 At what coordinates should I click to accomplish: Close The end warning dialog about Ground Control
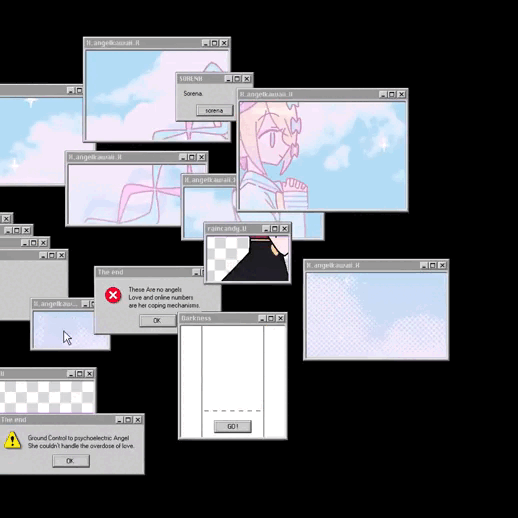pos(138,420)
